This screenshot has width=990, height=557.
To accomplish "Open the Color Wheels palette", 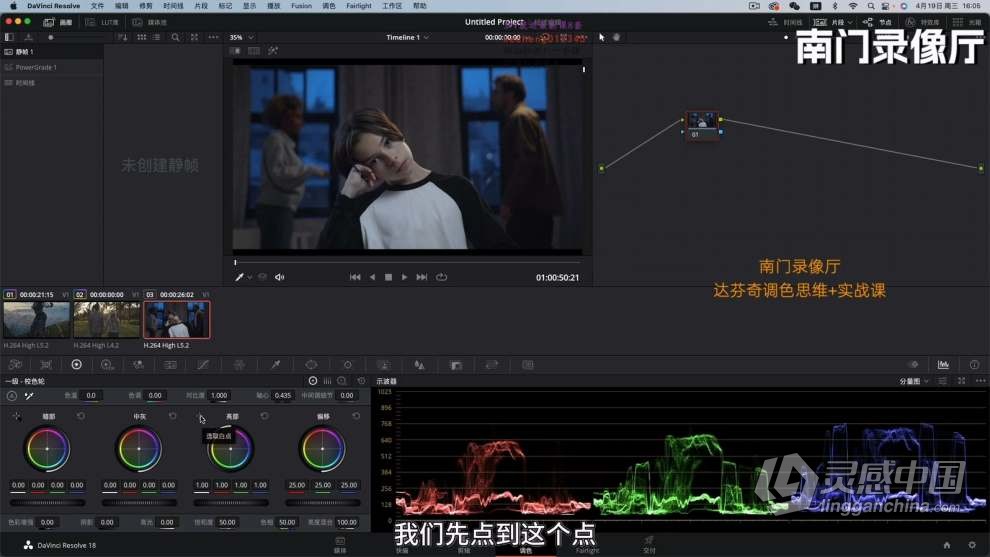I will click(x=76, y=364).
